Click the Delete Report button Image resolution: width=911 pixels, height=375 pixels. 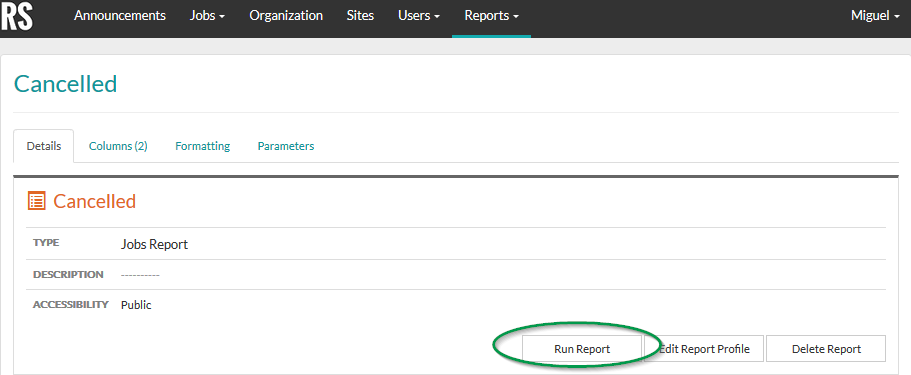(826, 349)
